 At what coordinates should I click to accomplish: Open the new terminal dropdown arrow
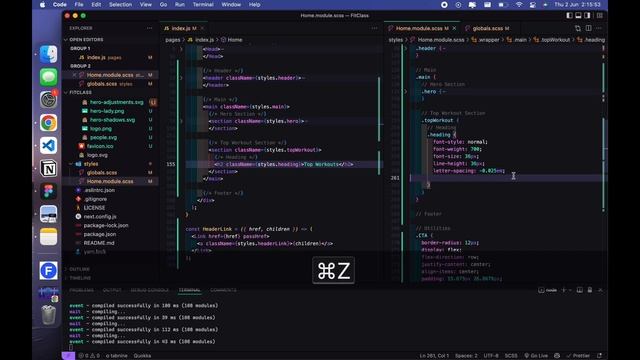(570, 290)
